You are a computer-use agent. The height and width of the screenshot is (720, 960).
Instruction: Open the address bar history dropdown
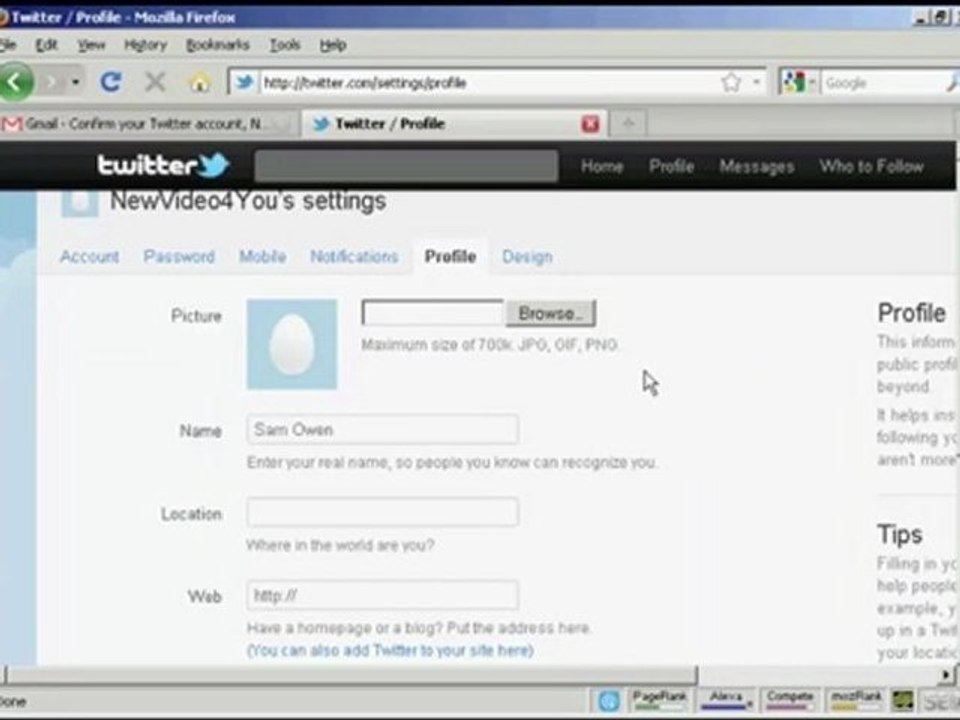757,82
